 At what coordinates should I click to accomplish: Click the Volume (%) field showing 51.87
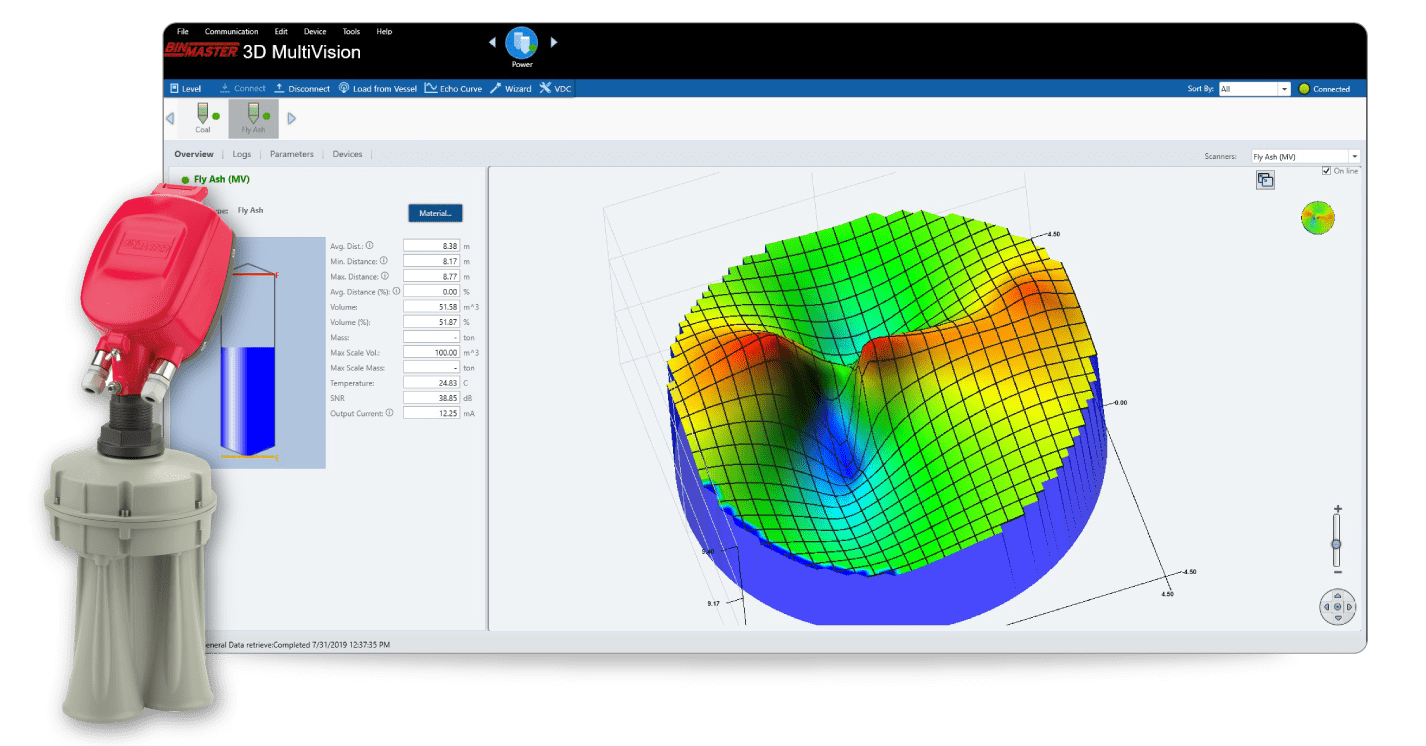pyautogui.click(x=431, y=322)
